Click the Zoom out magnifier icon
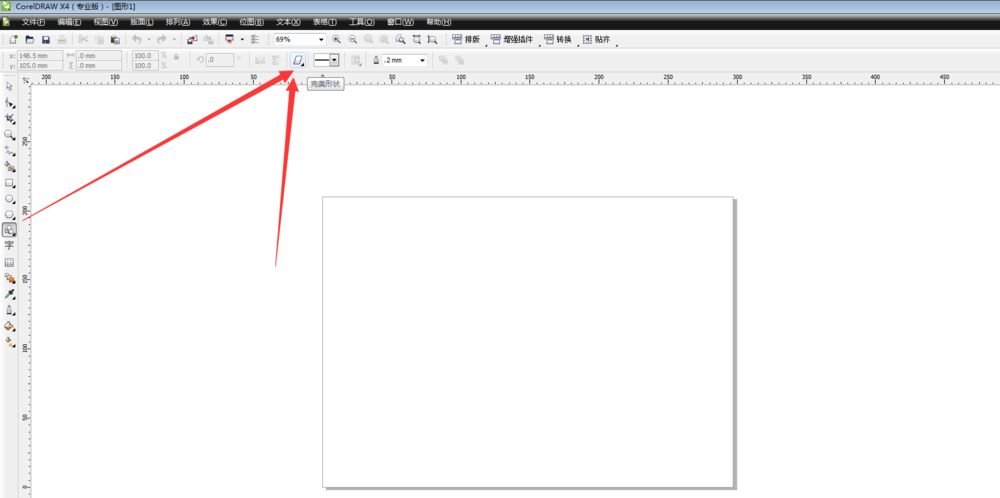 point(353,40)
